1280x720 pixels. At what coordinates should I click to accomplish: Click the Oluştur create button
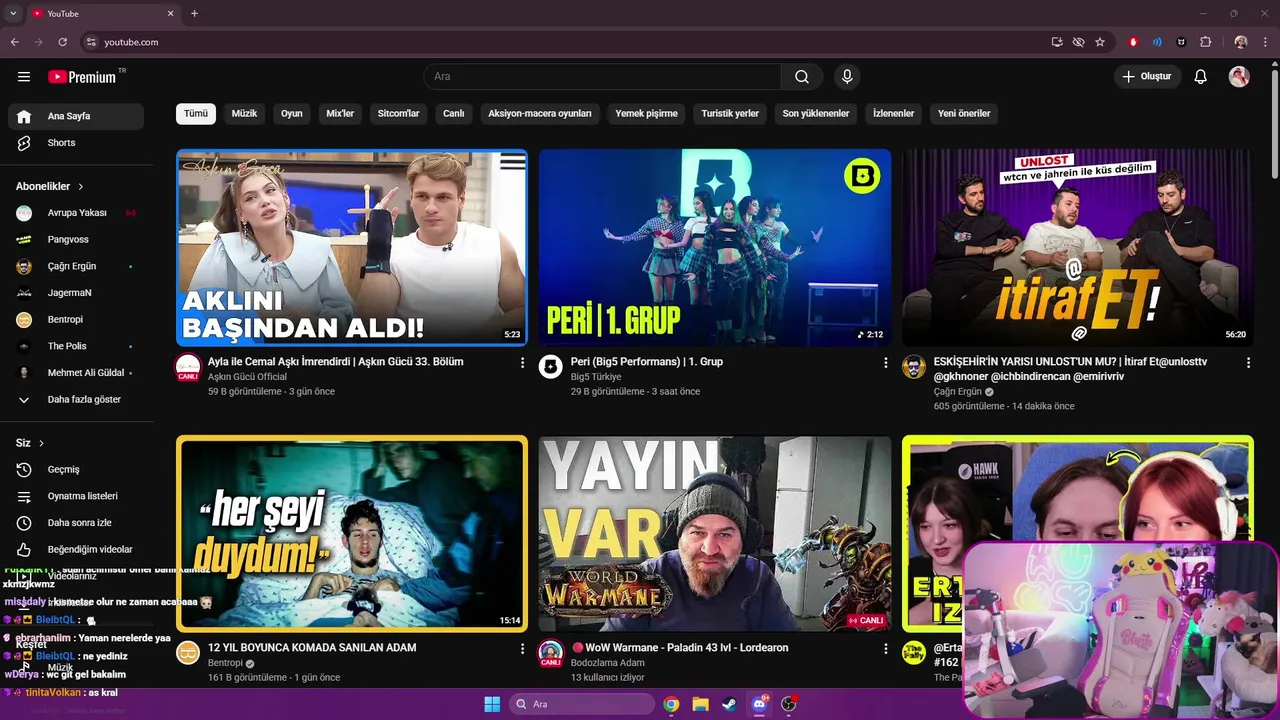1147,77
